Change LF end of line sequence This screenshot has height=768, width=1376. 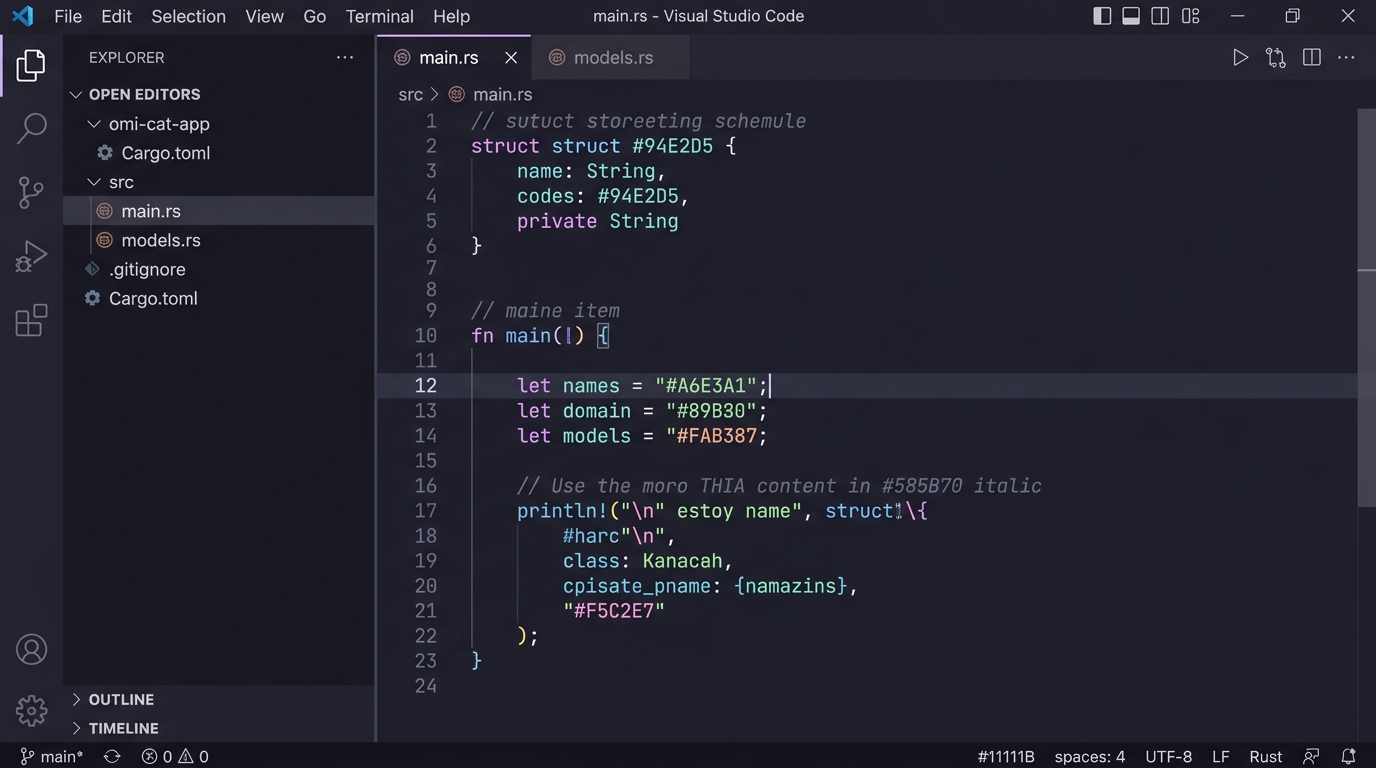click(1221, 757)
